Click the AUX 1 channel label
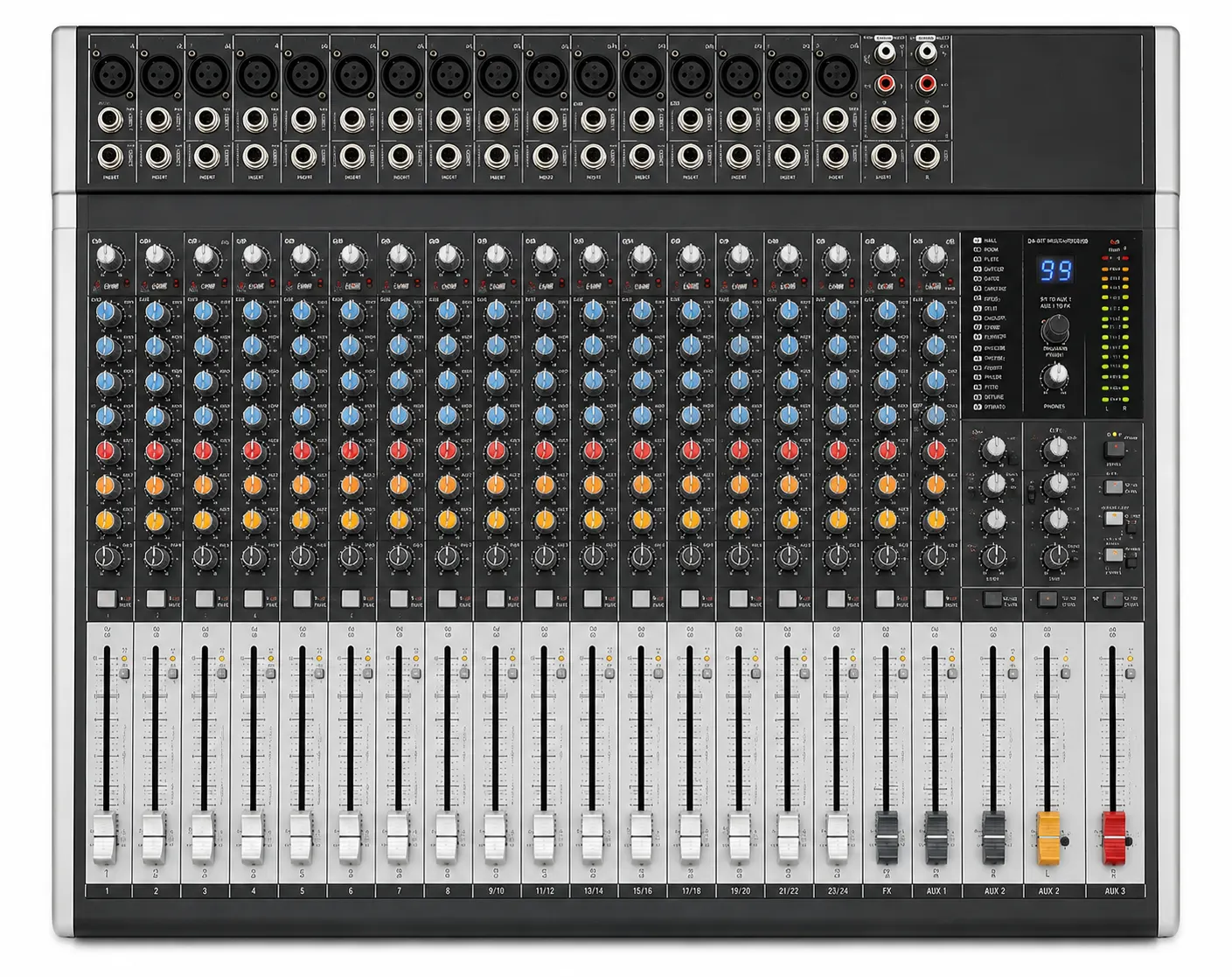 (936, 891)
